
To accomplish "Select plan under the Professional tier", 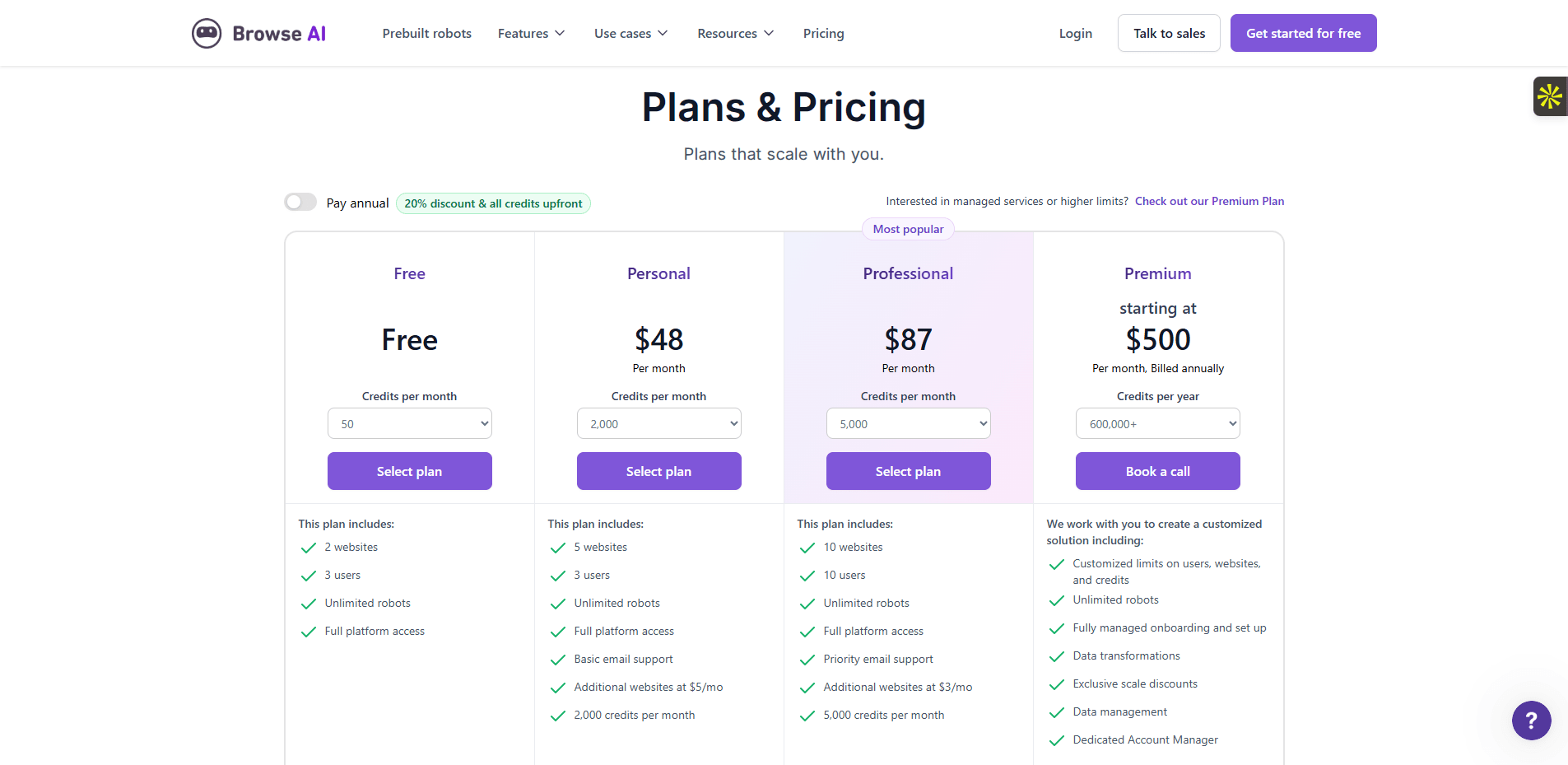I will tap(908, 471).
